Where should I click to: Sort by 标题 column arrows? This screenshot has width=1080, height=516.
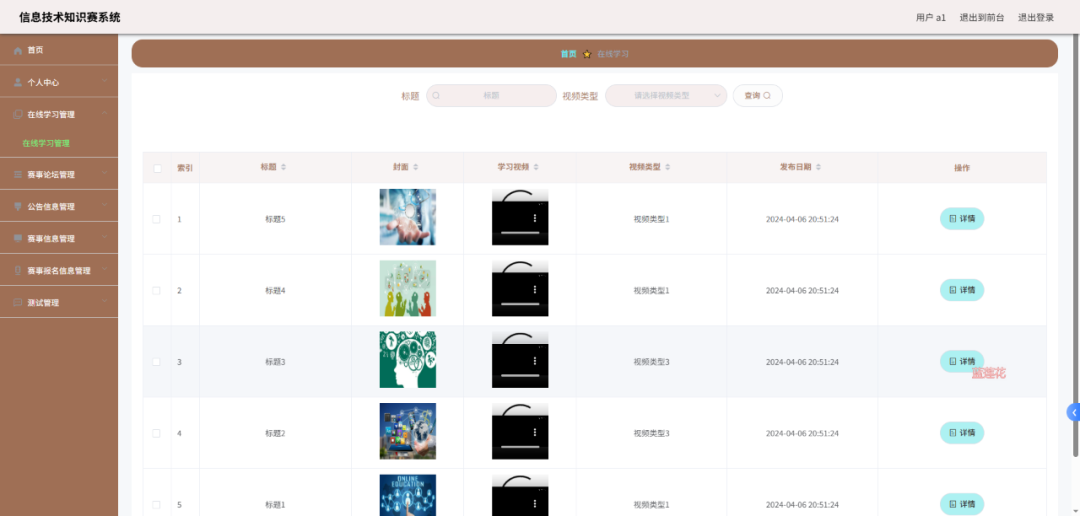[283, 167]
